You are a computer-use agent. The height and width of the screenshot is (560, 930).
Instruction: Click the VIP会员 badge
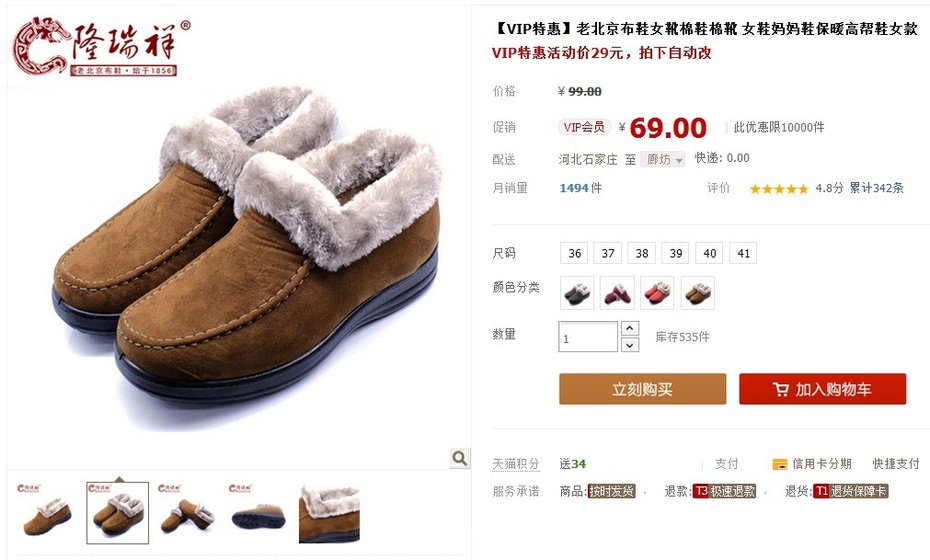(584, 127)
